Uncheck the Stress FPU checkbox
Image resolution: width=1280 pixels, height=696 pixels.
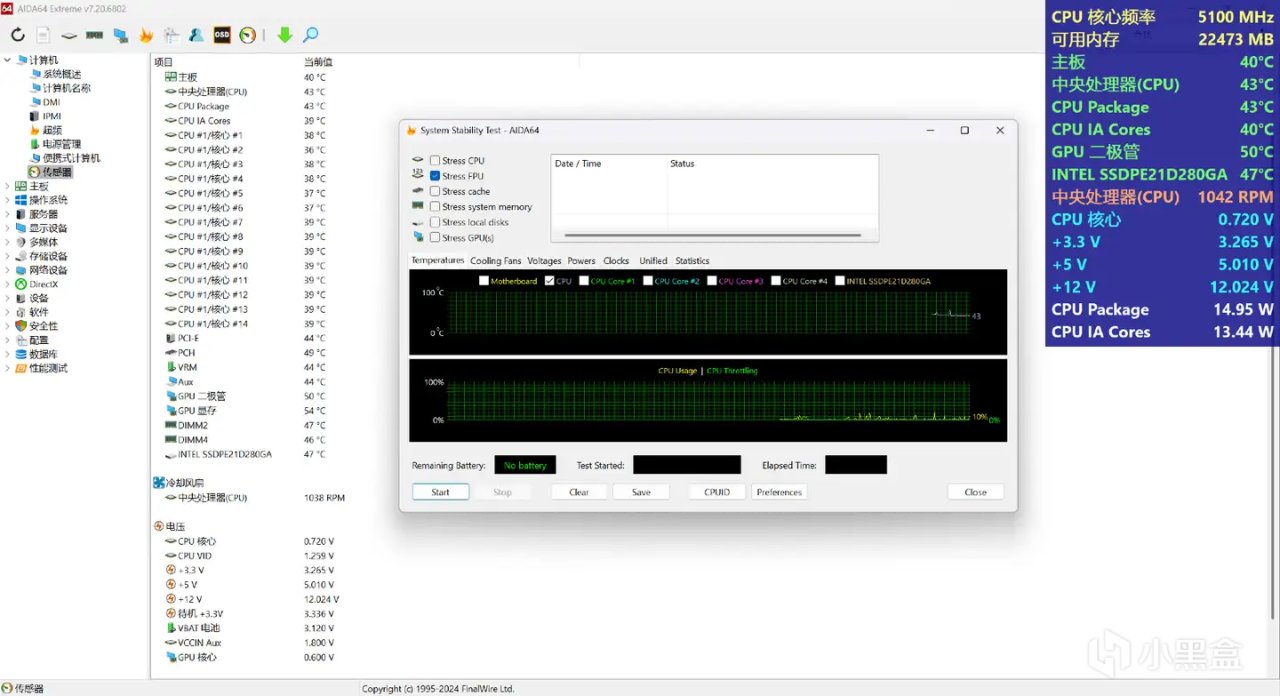point(435,176)
